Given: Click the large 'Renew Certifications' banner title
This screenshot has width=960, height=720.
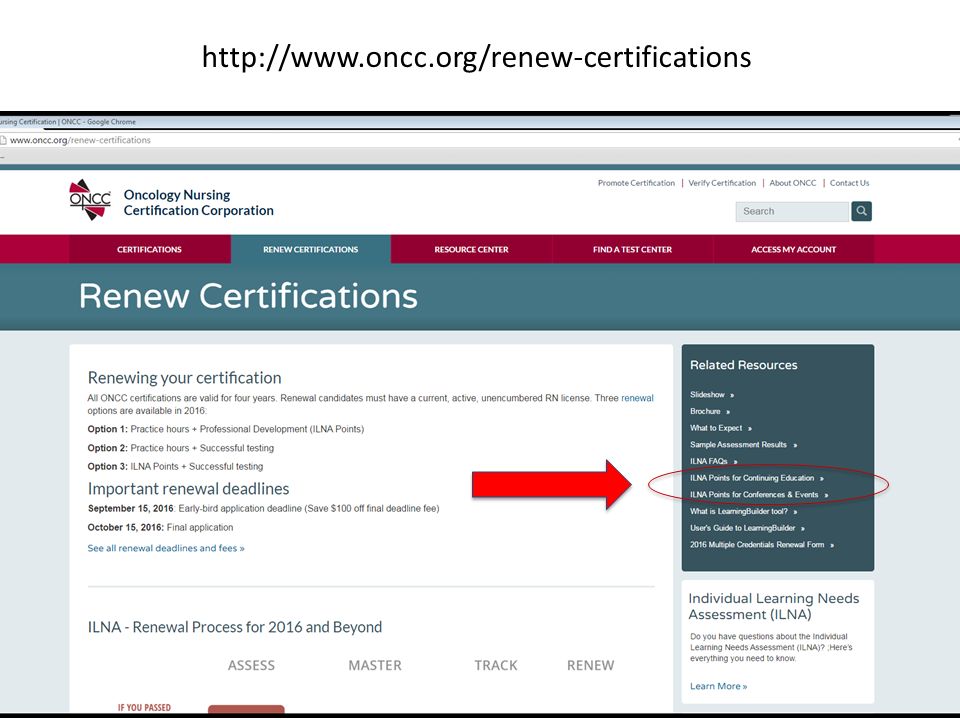Looking at the screenshot, I should (x=248, y=296).
